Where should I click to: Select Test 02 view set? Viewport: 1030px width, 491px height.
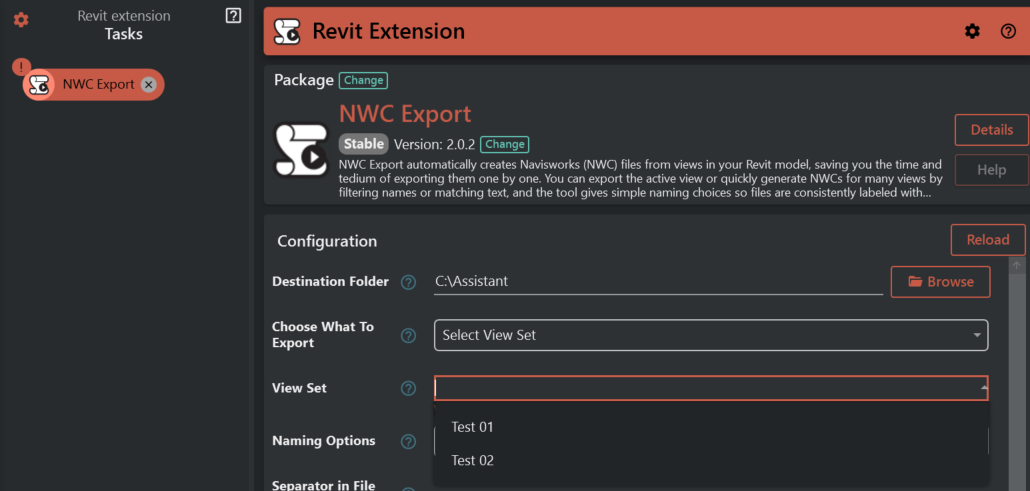[x=711, y=461]
